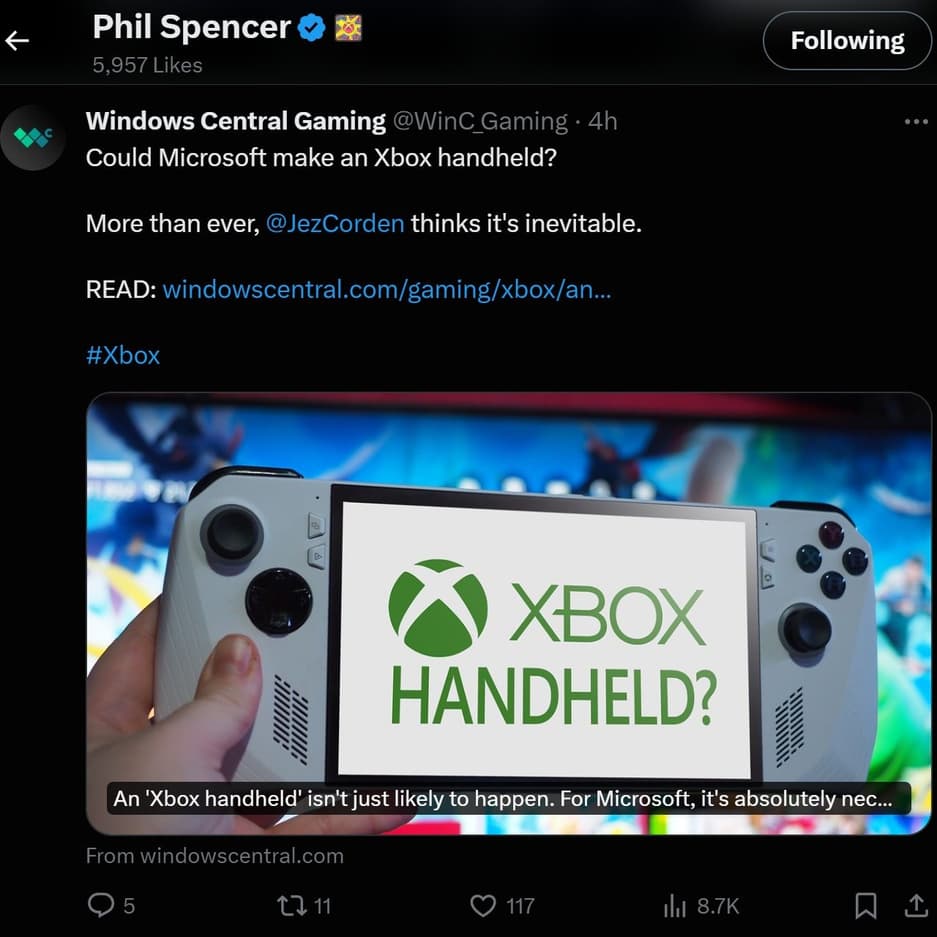Viewport: 937px width, 937px height.
Task: Open the @JezCorden mention link
Action: point(335,223)
